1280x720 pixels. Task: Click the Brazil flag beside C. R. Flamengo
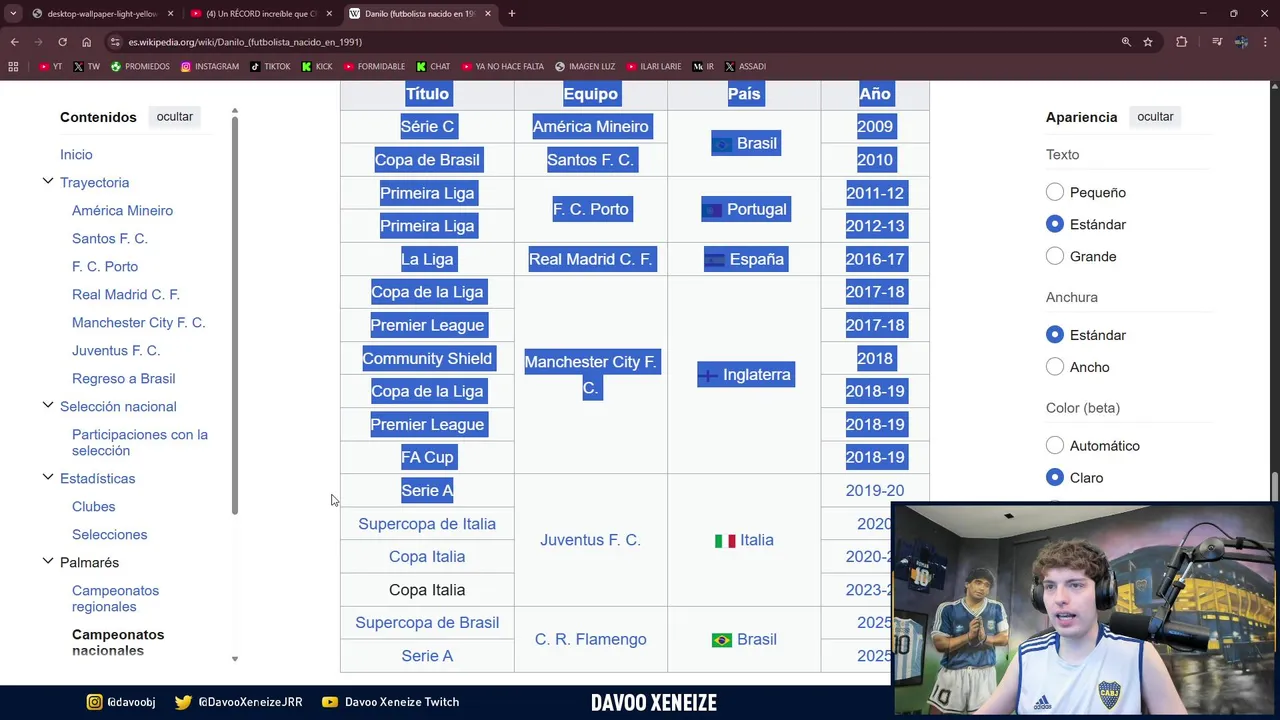coord(722,640)
